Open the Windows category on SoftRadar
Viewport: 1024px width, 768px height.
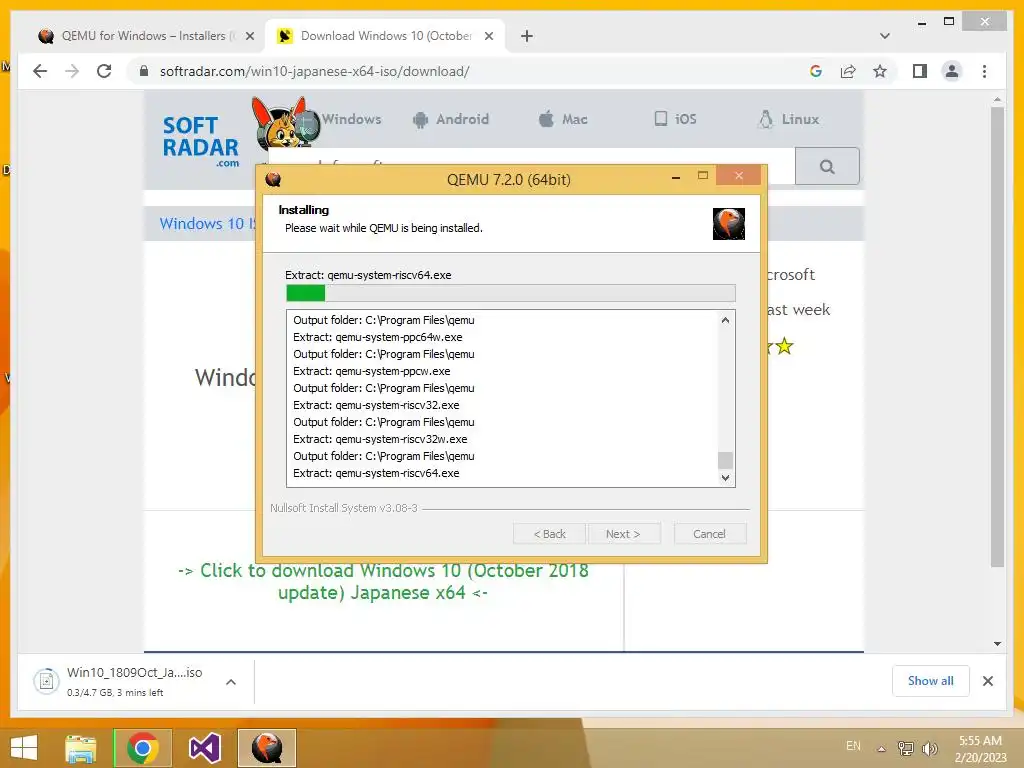[351, 119]
